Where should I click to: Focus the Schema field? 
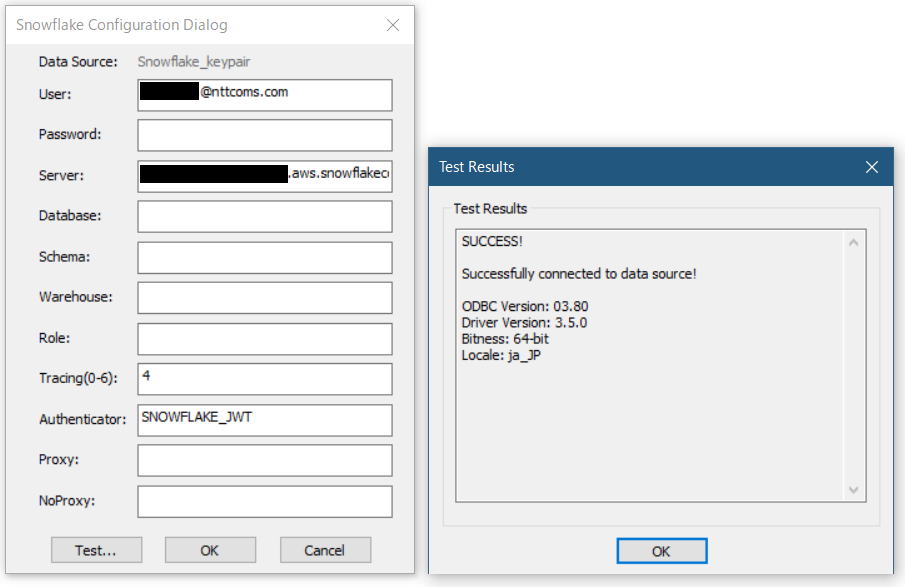265,257
